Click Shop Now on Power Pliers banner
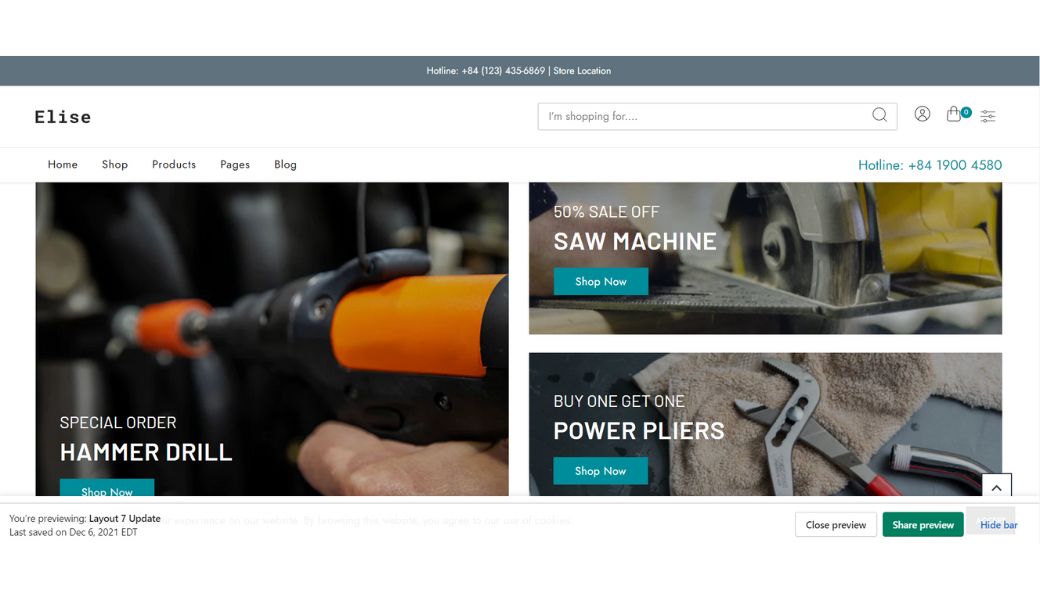Viewport: 1040px width, 600px height. pyautogui.click(x=600, y=471)
